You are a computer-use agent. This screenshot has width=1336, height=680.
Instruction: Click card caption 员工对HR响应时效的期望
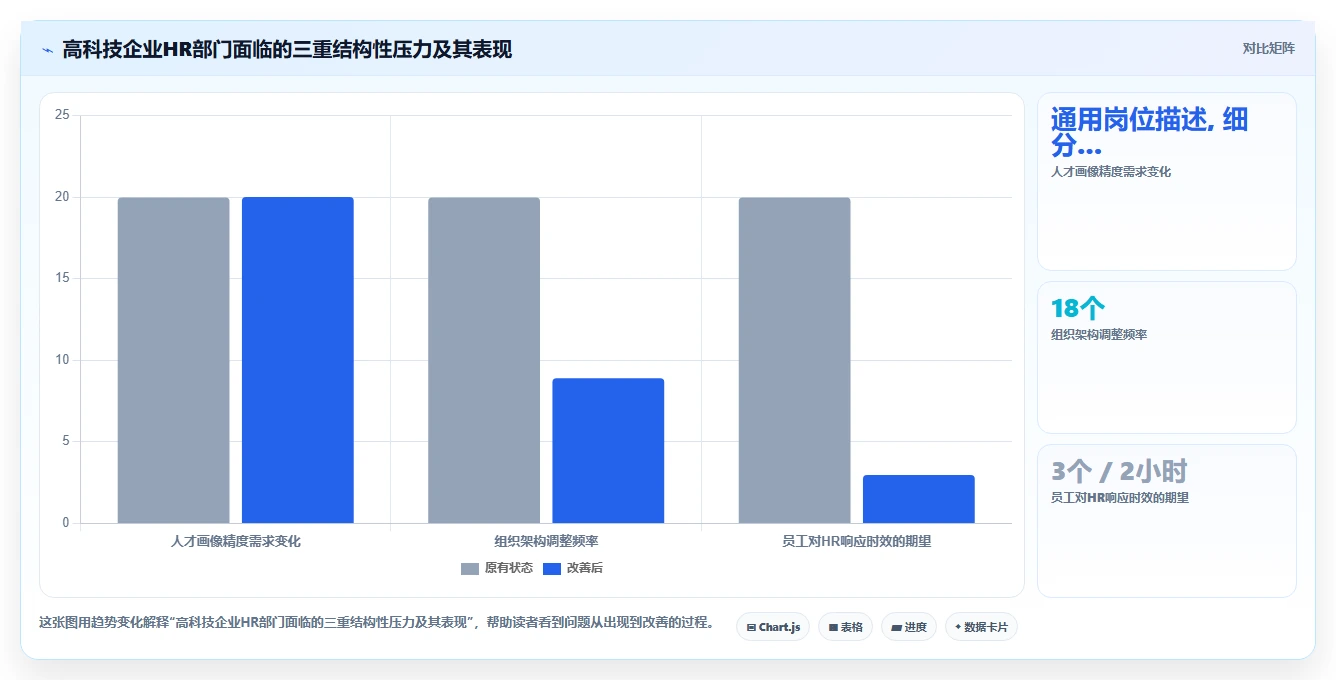1120,498
